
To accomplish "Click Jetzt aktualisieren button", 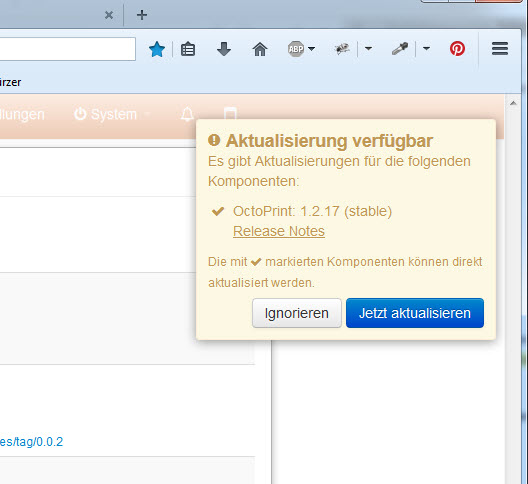I will tap(415, 313).
